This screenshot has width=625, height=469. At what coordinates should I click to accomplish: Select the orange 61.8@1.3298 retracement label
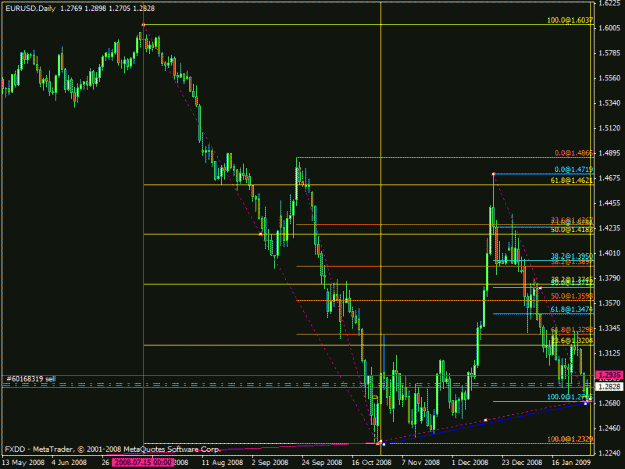(x=572, y=330)
